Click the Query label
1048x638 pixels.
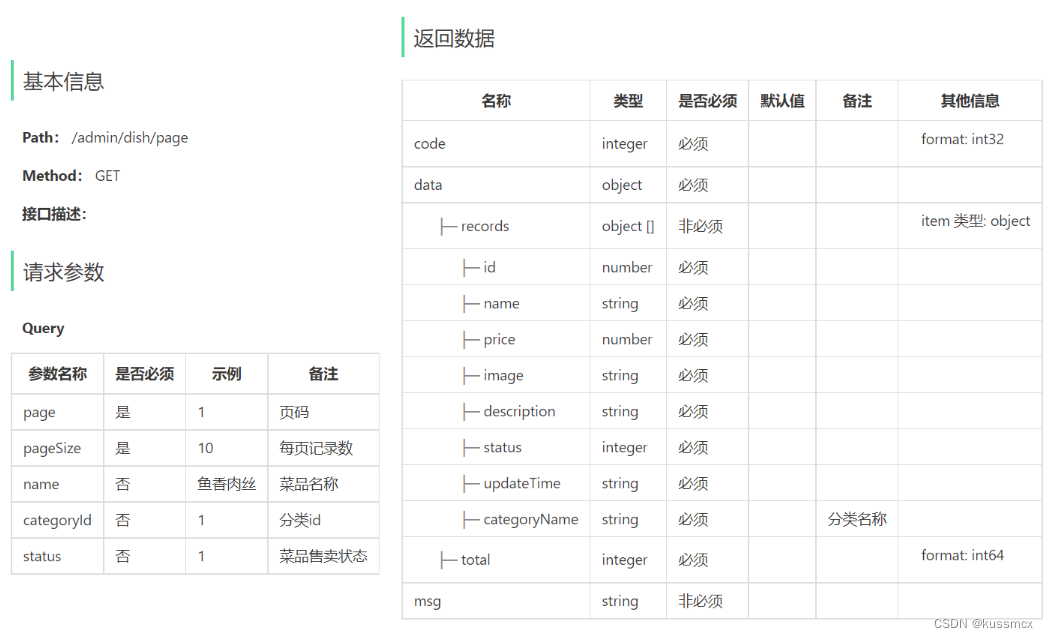43,328
